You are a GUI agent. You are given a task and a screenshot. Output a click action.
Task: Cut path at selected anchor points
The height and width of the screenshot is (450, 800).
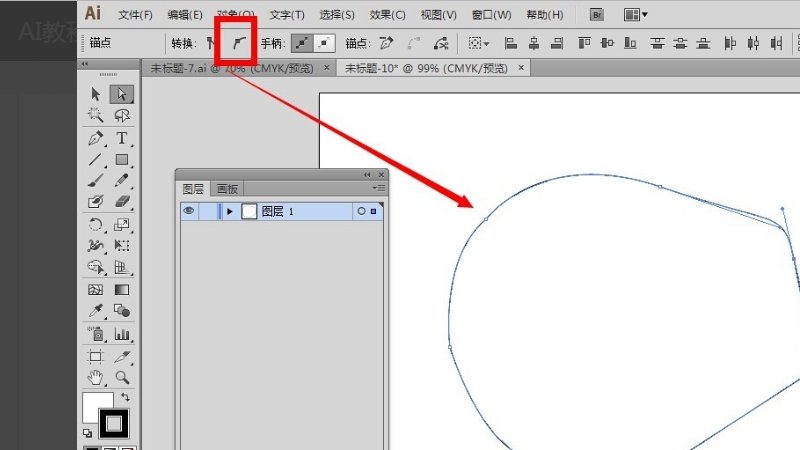coord(441,44)
